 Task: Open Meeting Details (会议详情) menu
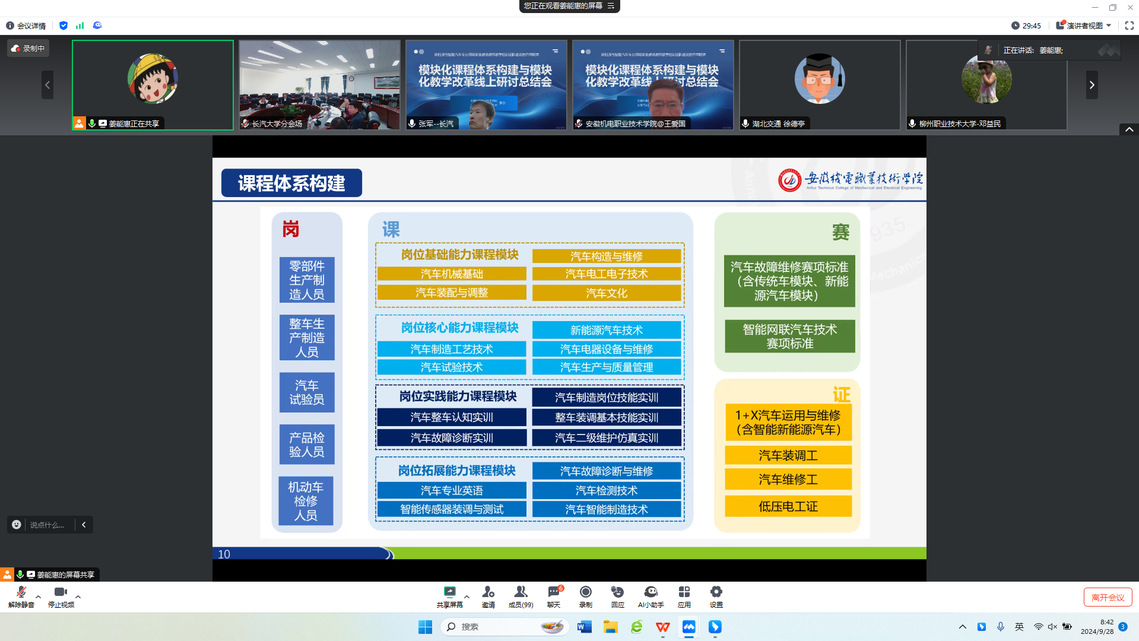pos(25,26)
